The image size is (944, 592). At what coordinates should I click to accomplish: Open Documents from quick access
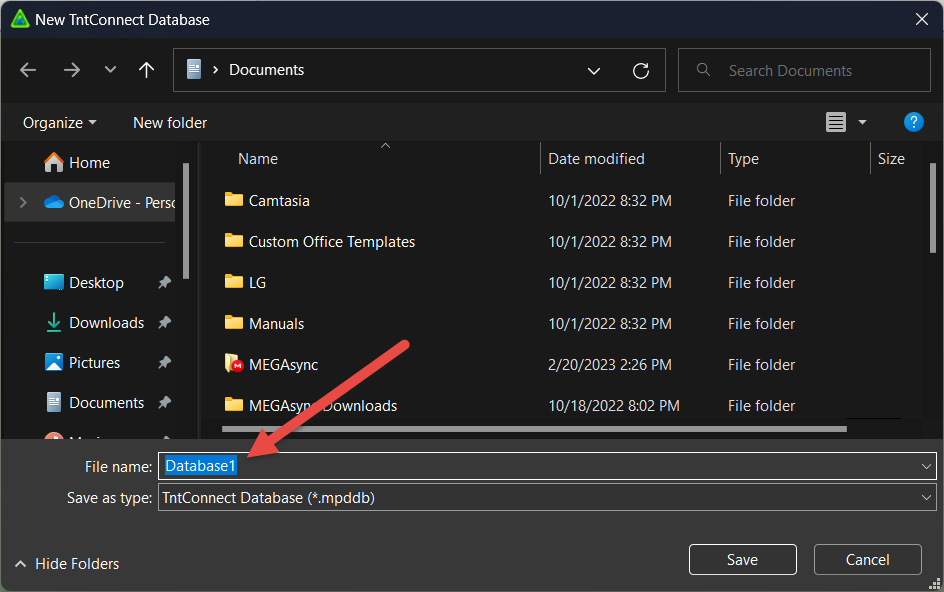click(107, 403)
